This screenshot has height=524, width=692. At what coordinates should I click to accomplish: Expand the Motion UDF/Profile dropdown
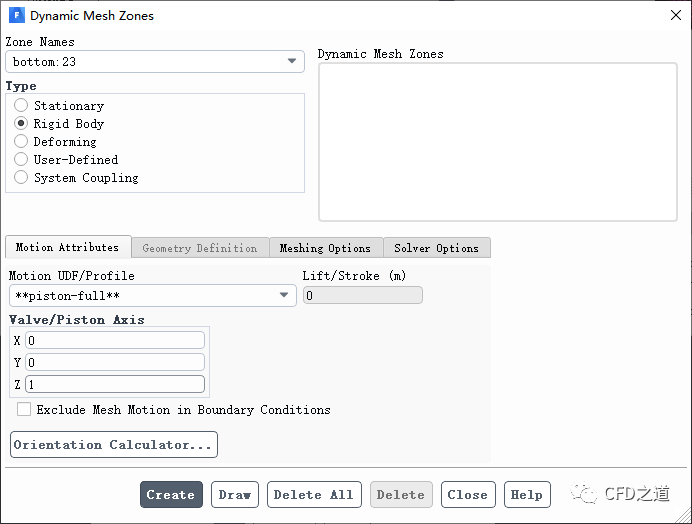point(284,296)
